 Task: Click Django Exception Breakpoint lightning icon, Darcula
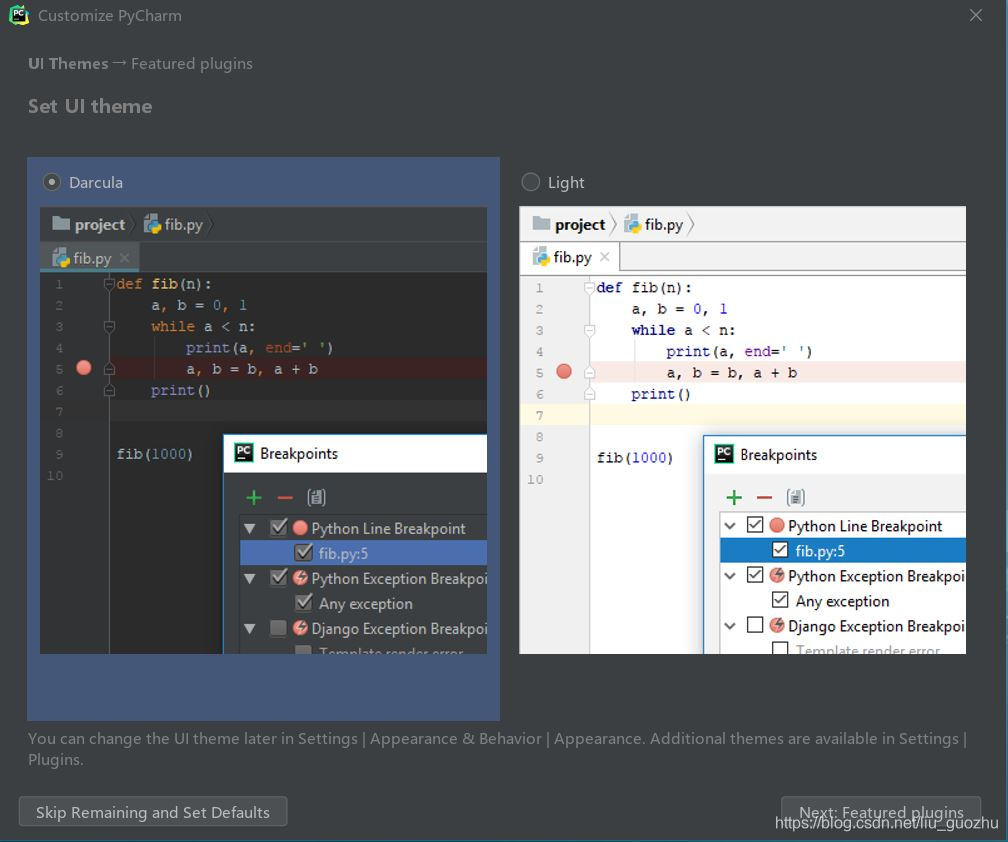300,627
